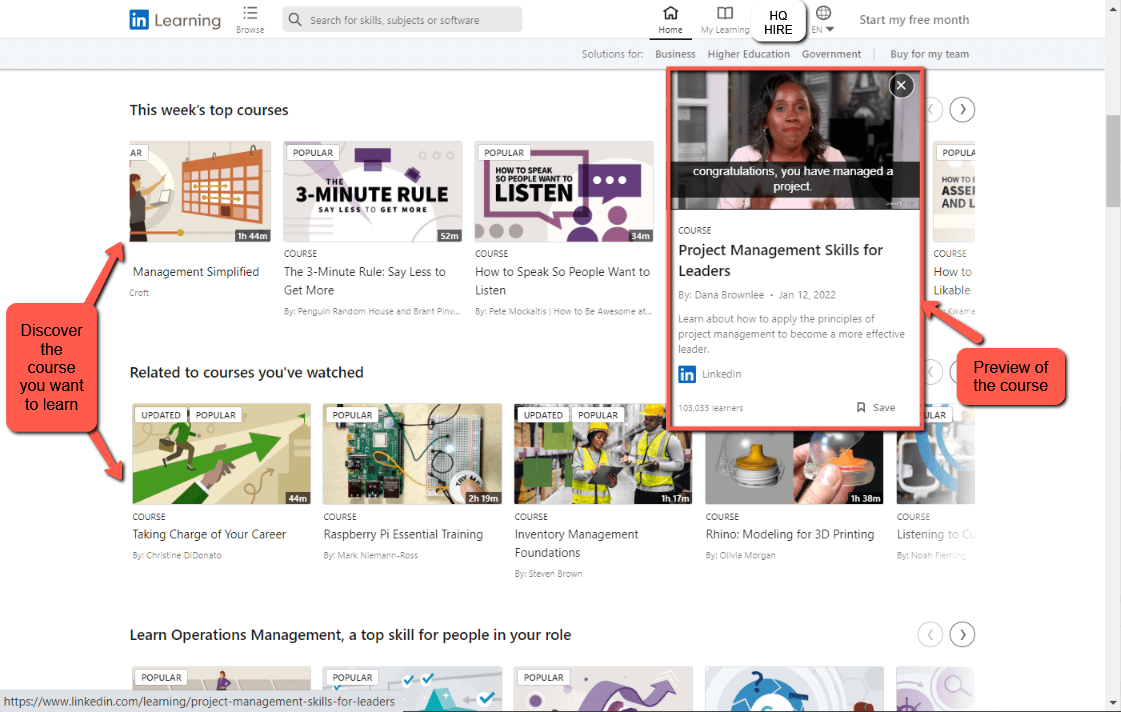Toggle Save on the Project Management course
The height and width of the screenshot is (712, 1121).
click(875, 407)
